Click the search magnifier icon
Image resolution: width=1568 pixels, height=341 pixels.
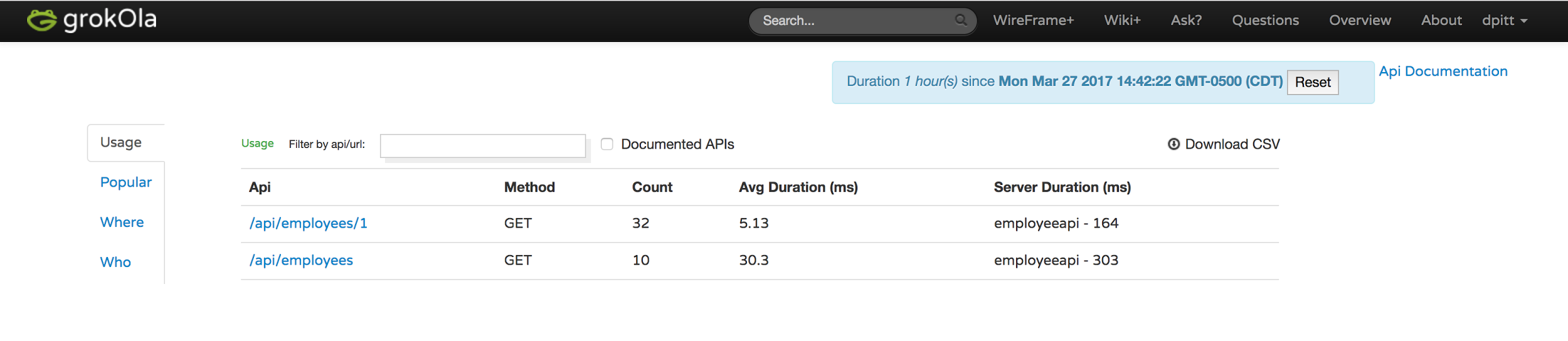click(960, 20)
